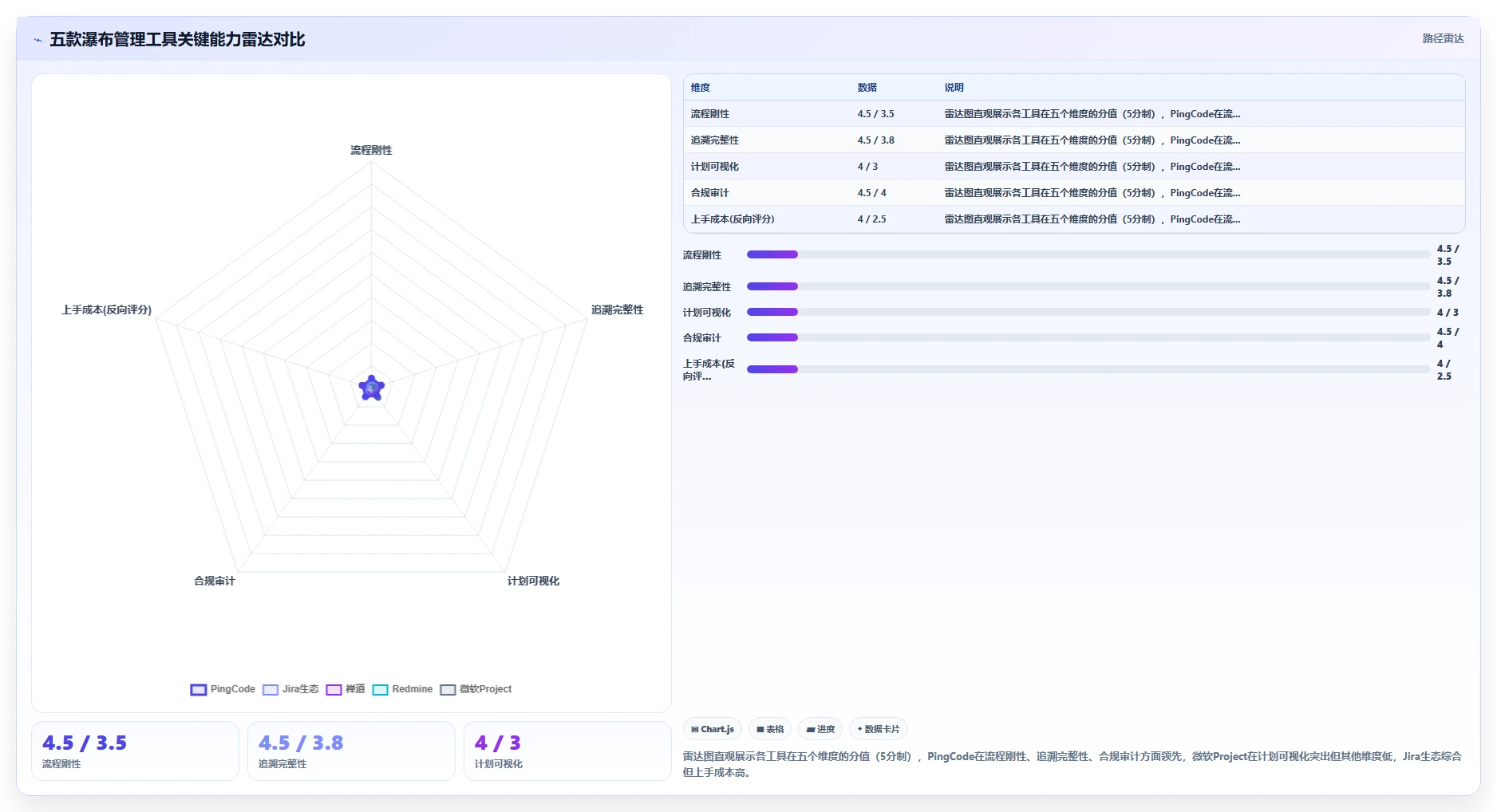The height and width of the screenshot is (812, 1497).
Task: Select the 表格 tag chip
Action: [x=770, y=729]
